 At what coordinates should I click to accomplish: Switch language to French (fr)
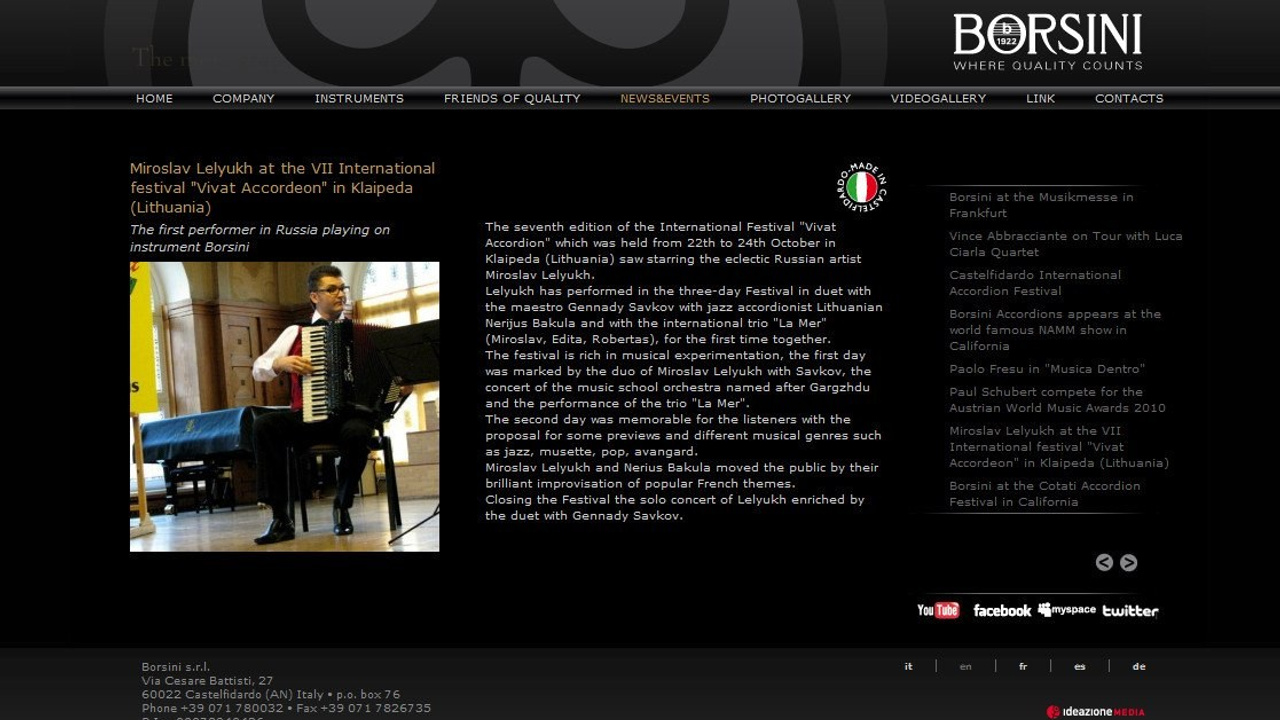pos(1022,666)
